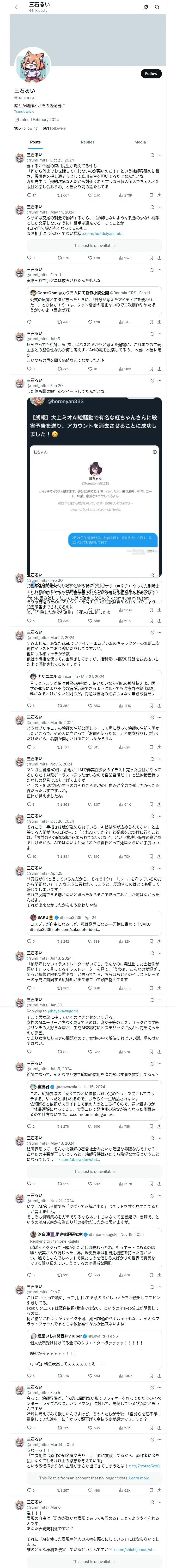Open more options on May 14, 2024 post
The image size is (176, 1568).
coord(159,207)
